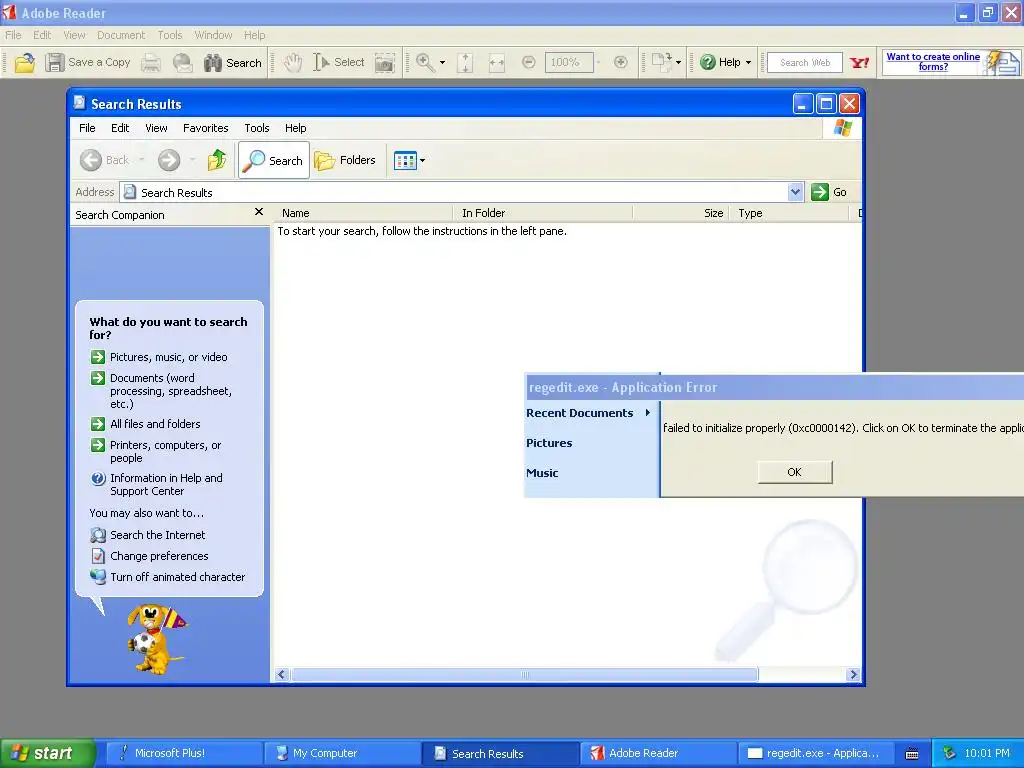Click the Windows start button

46,753
